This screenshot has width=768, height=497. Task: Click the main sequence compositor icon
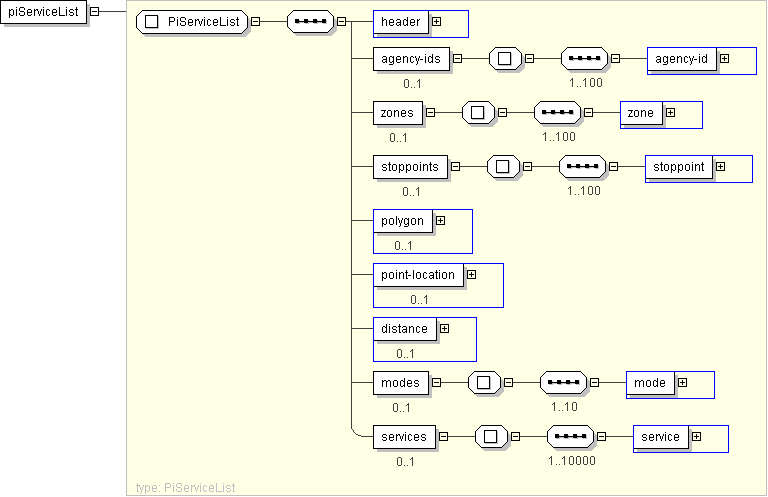311,22
